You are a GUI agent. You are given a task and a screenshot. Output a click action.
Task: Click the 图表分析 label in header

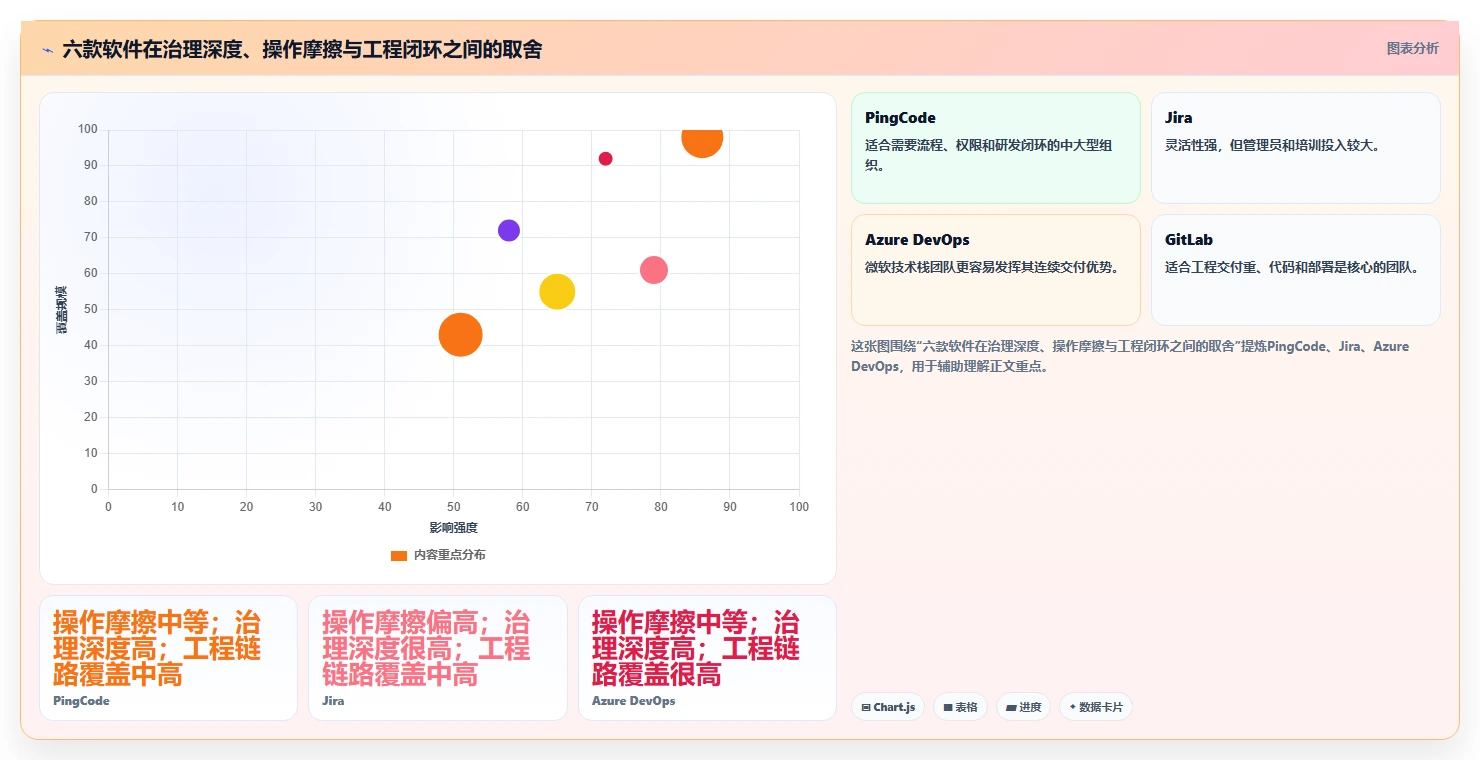pyautogui.click(x=1412, y=48)
